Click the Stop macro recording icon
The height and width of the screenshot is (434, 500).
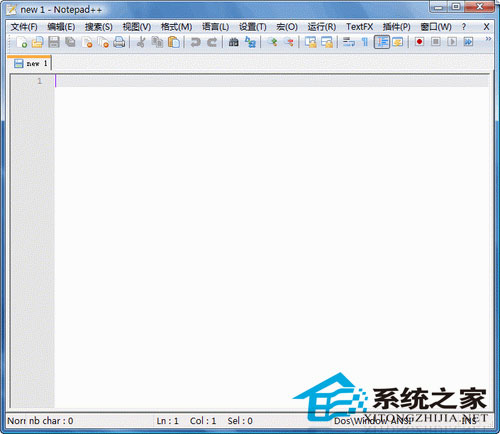click(436, 42)
